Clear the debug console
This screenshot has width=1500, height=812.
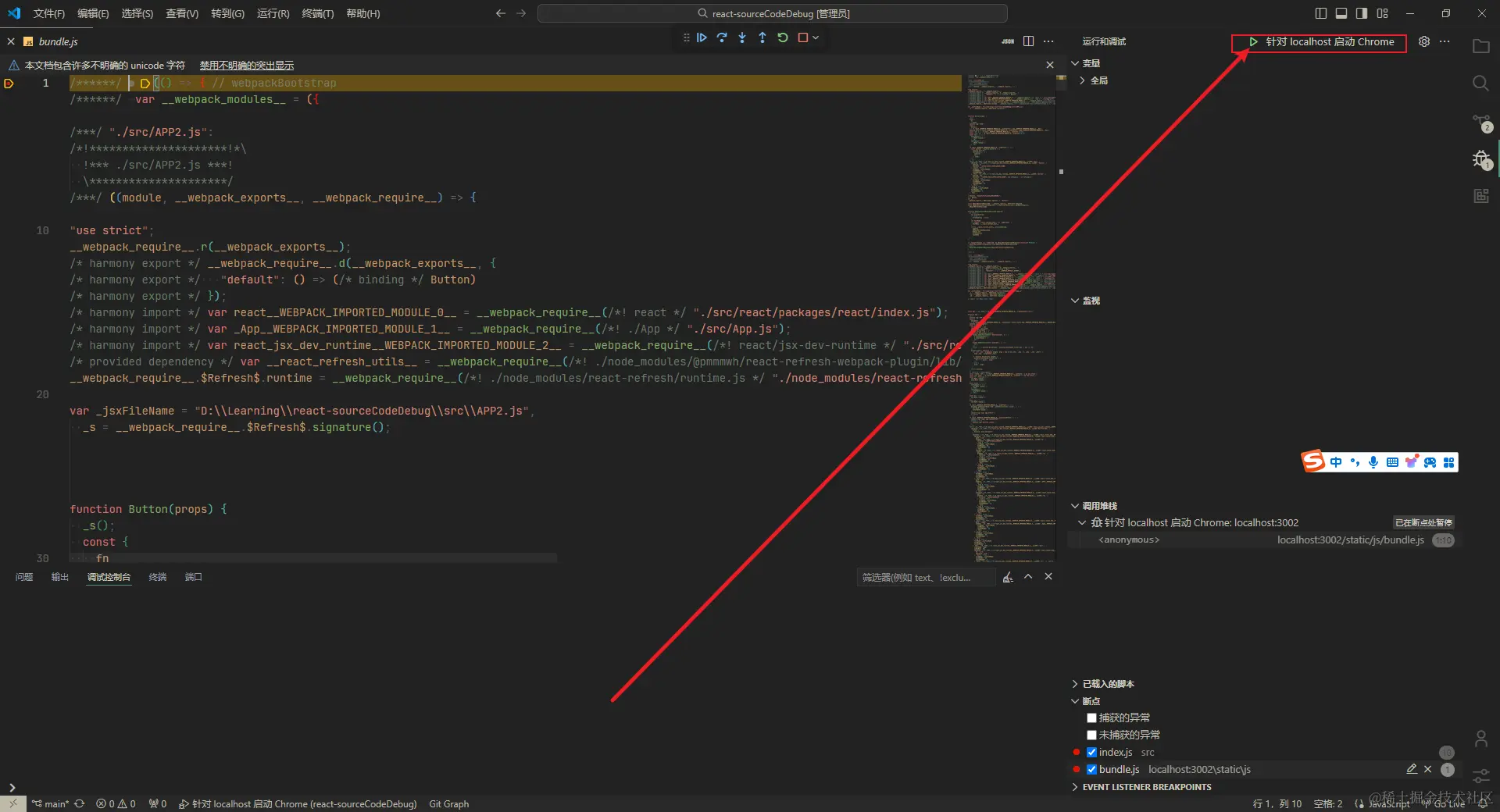[1008, 577]
